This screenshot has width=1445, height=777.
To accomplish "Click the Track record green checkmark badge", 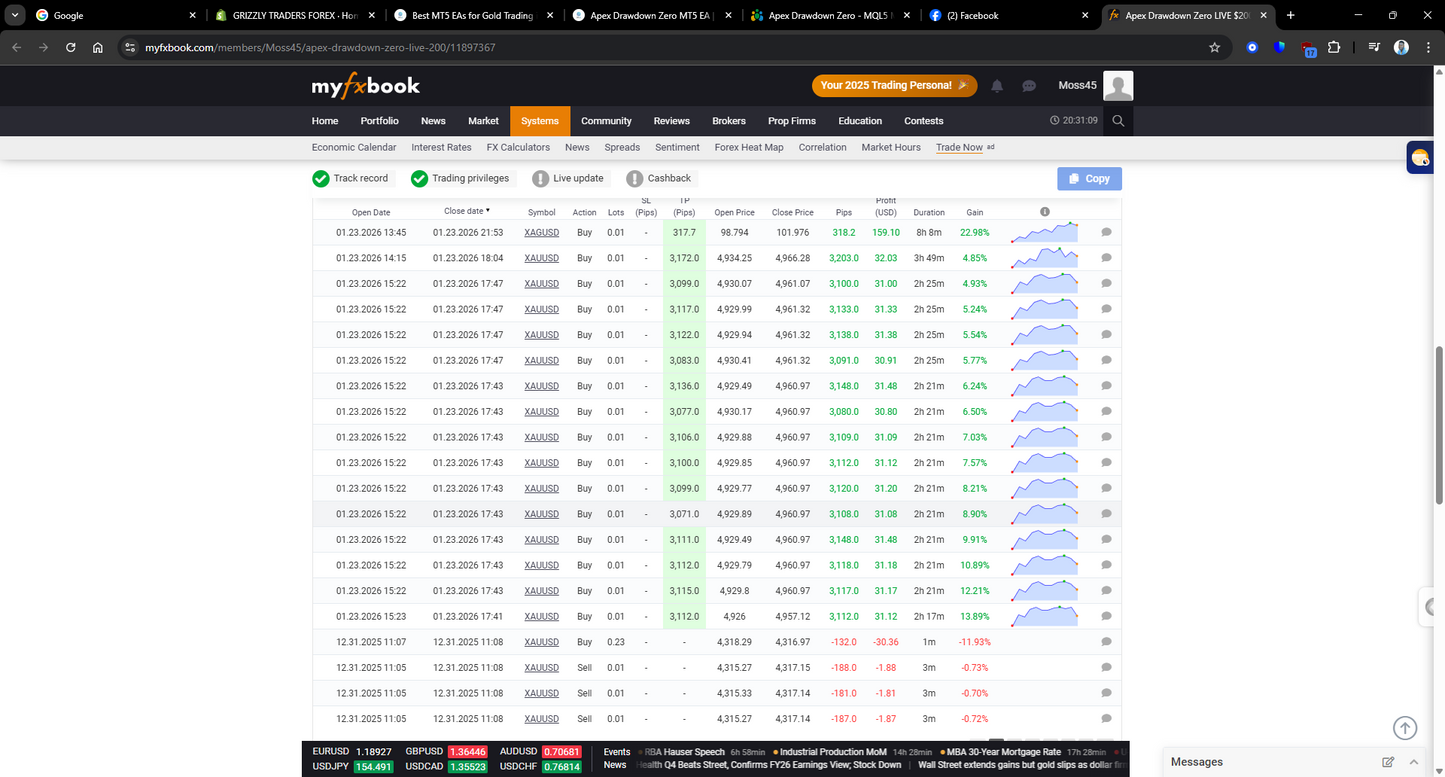I will (321, 178).
